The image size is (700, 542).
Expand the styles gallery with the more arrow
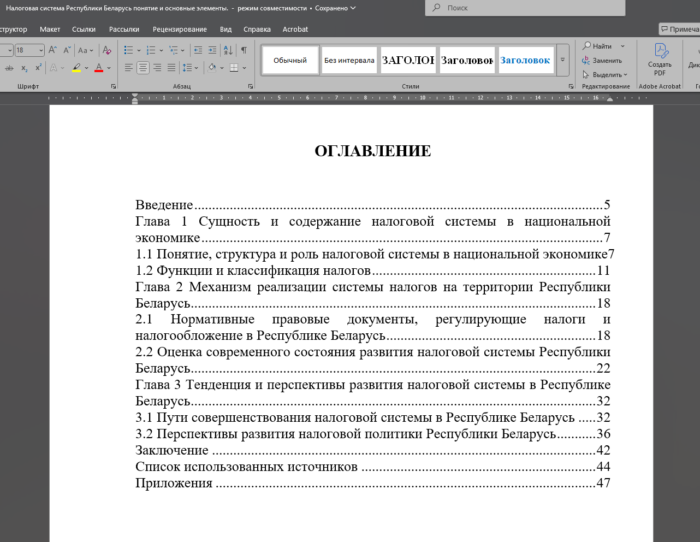(562, 60)
